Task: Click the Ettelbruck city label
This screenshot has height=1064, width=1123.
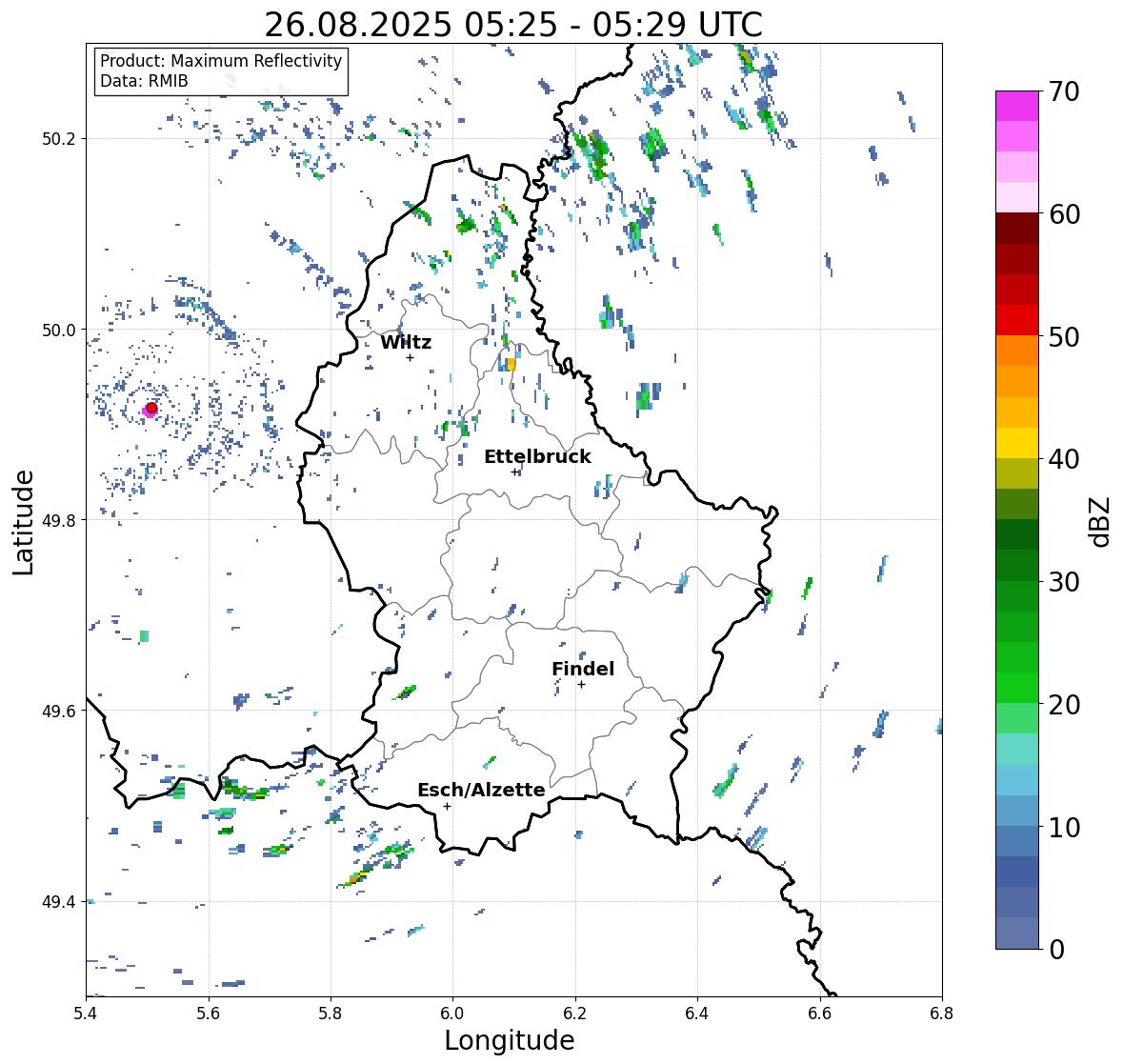Action: (x=537, y=456)
